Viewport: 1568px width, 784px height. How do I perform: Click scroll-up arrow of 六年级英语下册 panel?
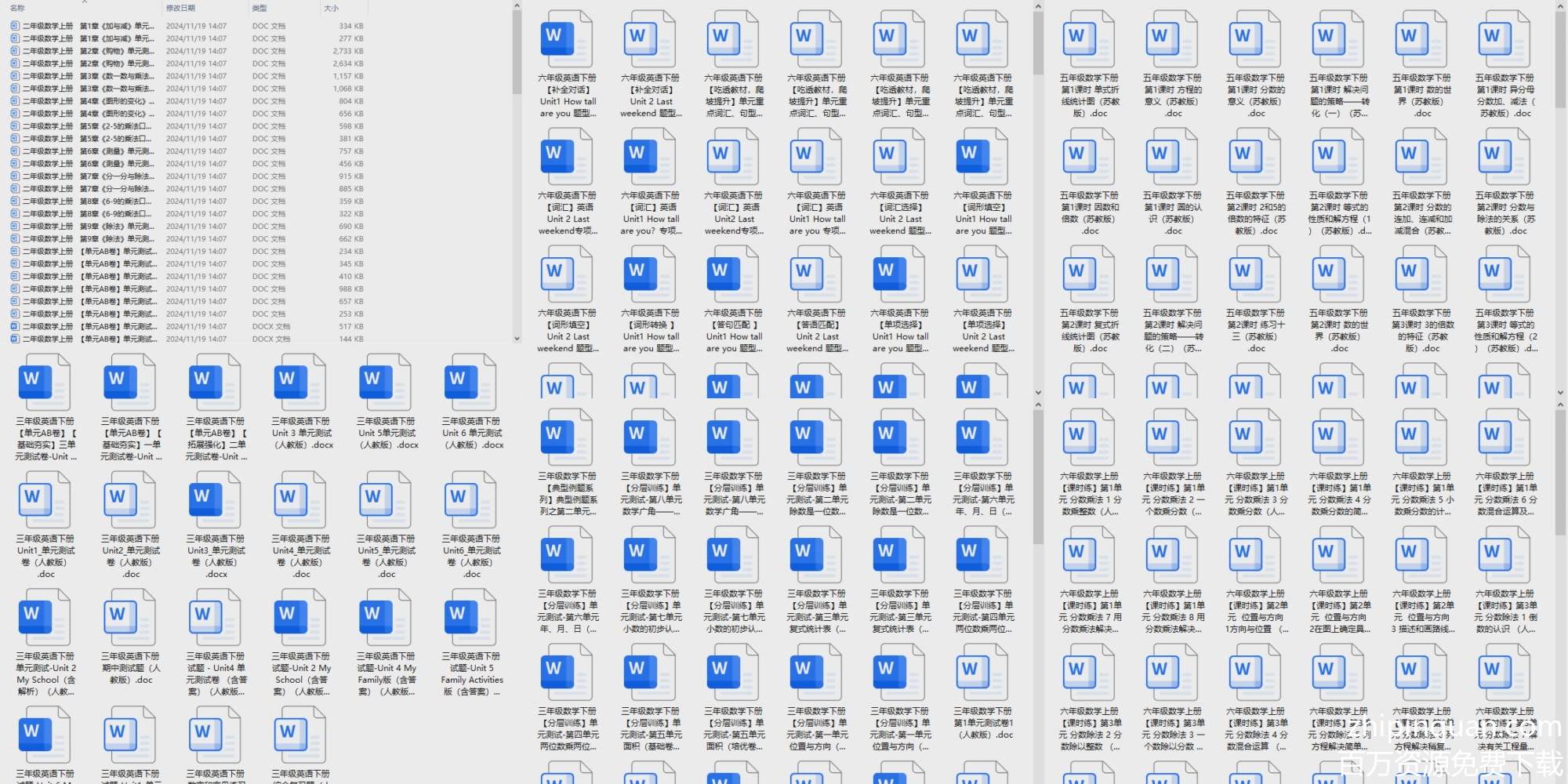pyautogui.click(x=1038, y=6)
